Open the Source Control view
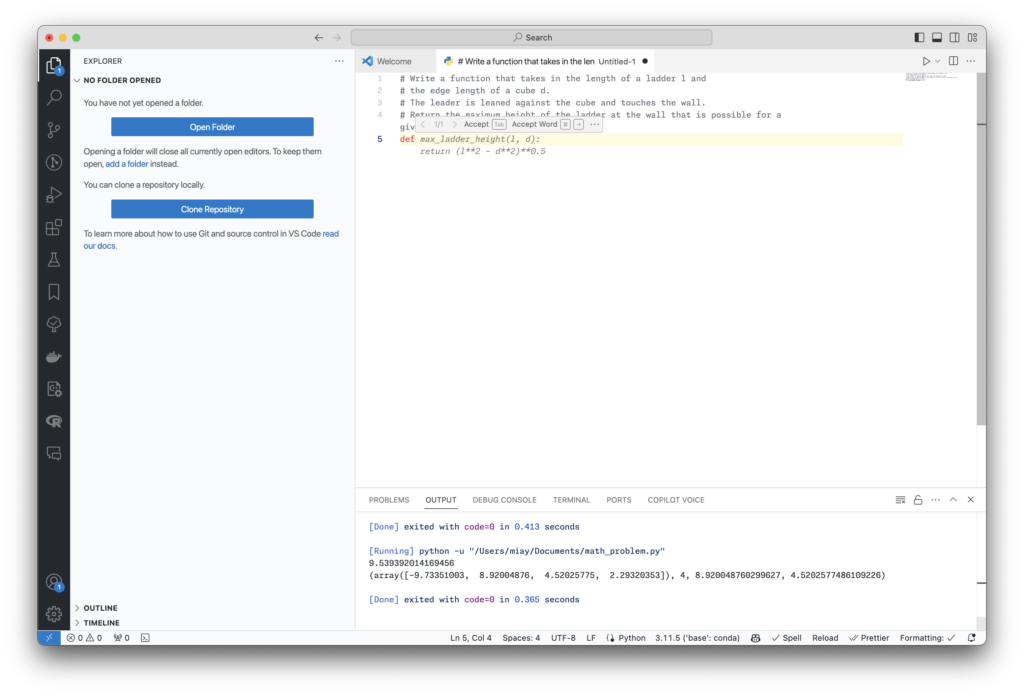 [x=54, y=130]
